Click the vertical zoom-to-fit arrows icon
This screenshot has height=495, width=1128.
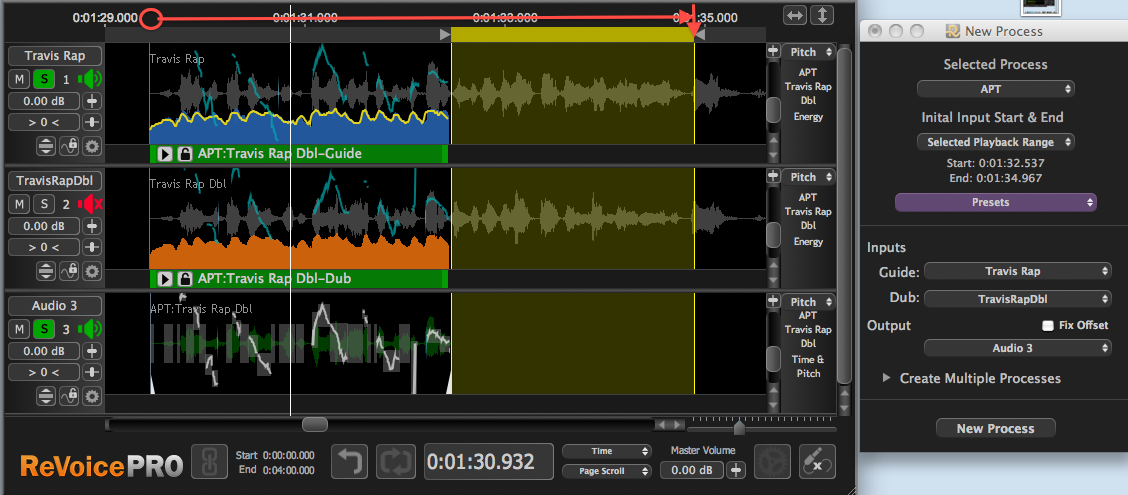[x=821, y=16]
